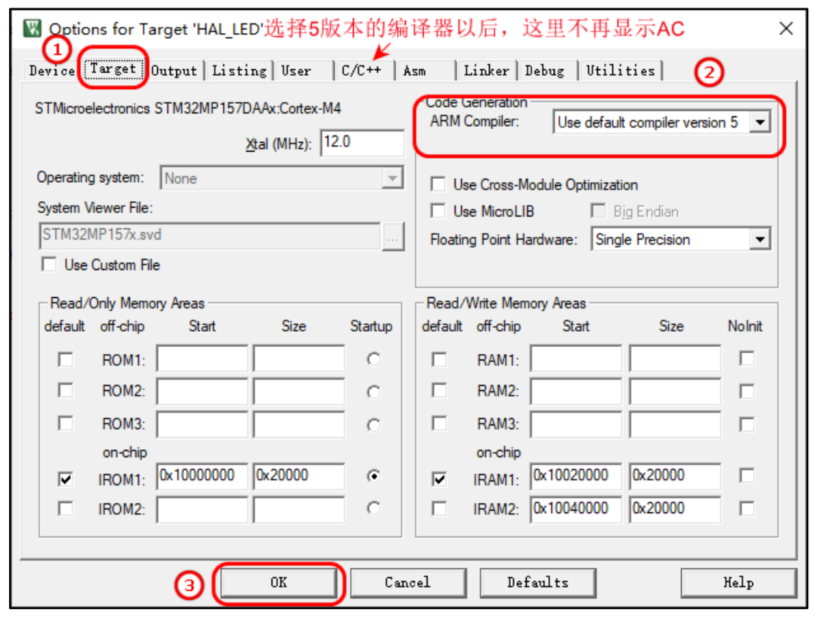
Task: Click the IROM1 Start field 0x10000000
Action: click(202, 476)
